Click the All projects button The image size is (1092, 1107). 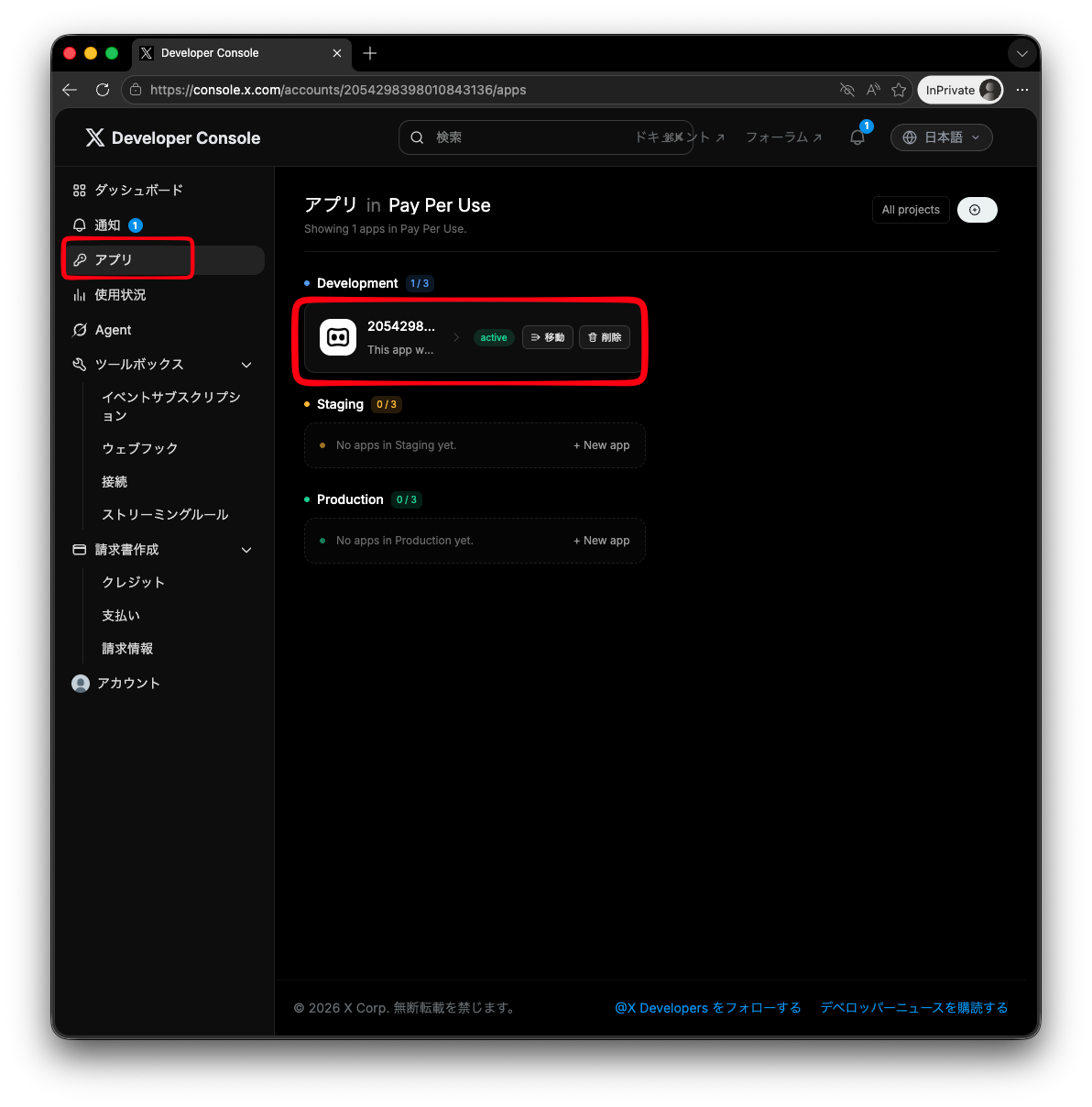[x=911, y=210]
